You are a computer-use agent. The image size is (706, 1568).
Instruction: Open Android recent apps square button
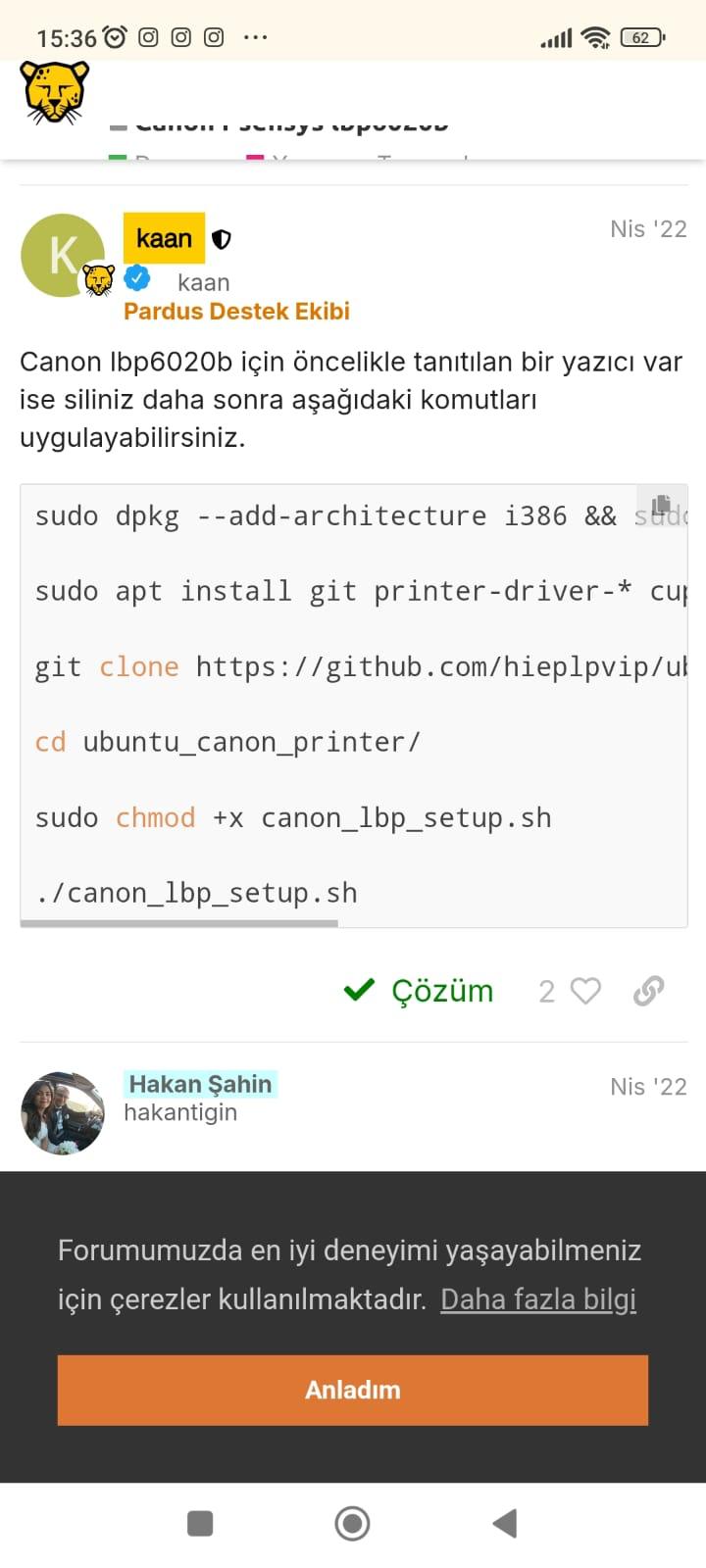[200, 1523]
